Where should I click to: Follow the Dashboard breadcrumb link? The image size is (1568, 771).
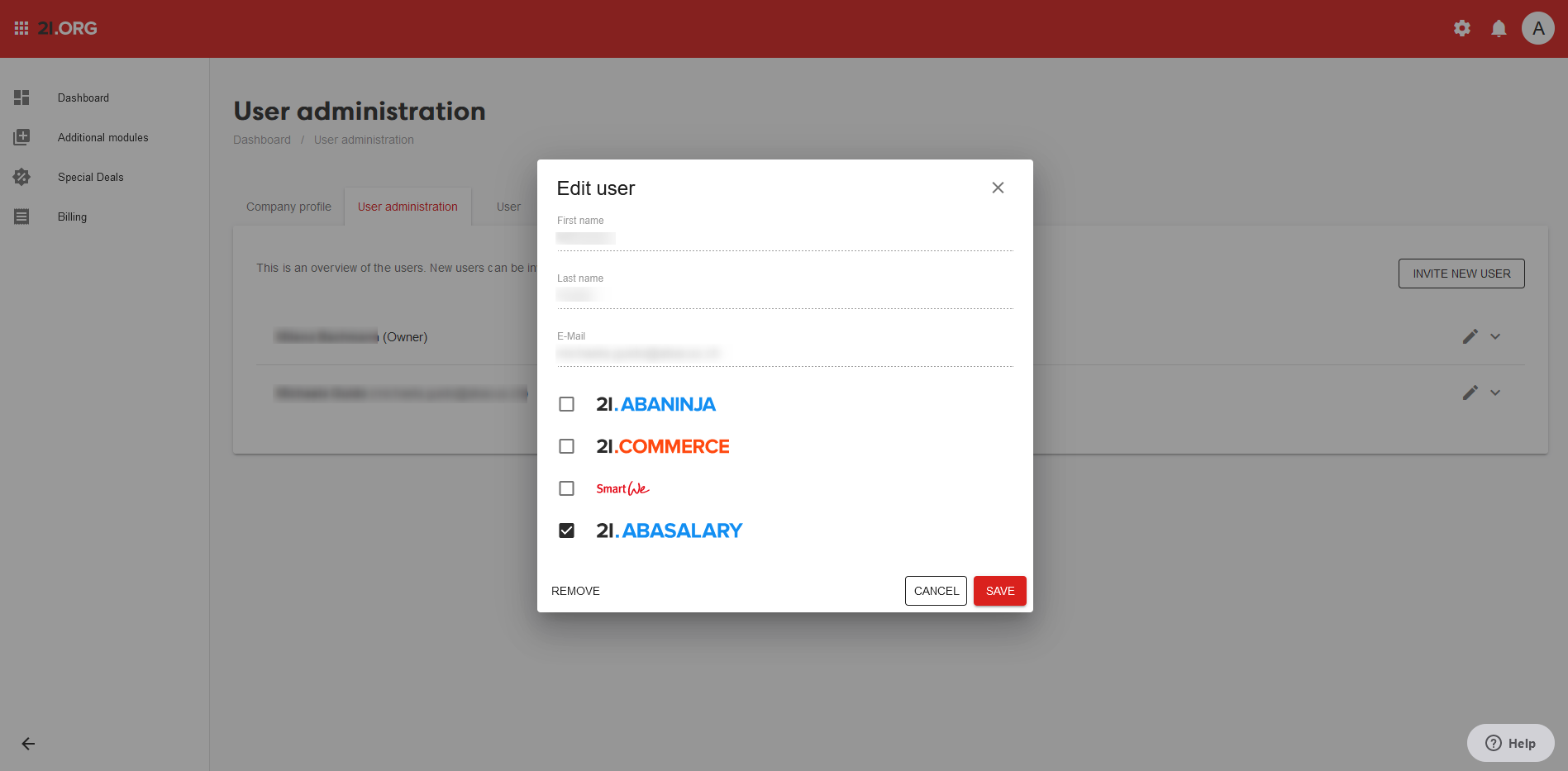point(262,140)
